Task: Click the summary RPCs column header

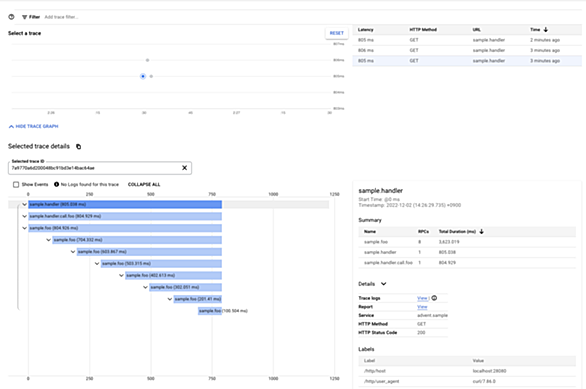Action: (x=423, y=232)
